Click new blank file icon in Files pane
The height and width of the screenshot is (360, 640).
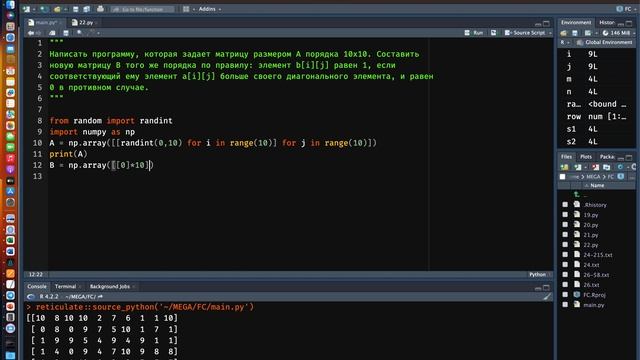tap(578, 167)
